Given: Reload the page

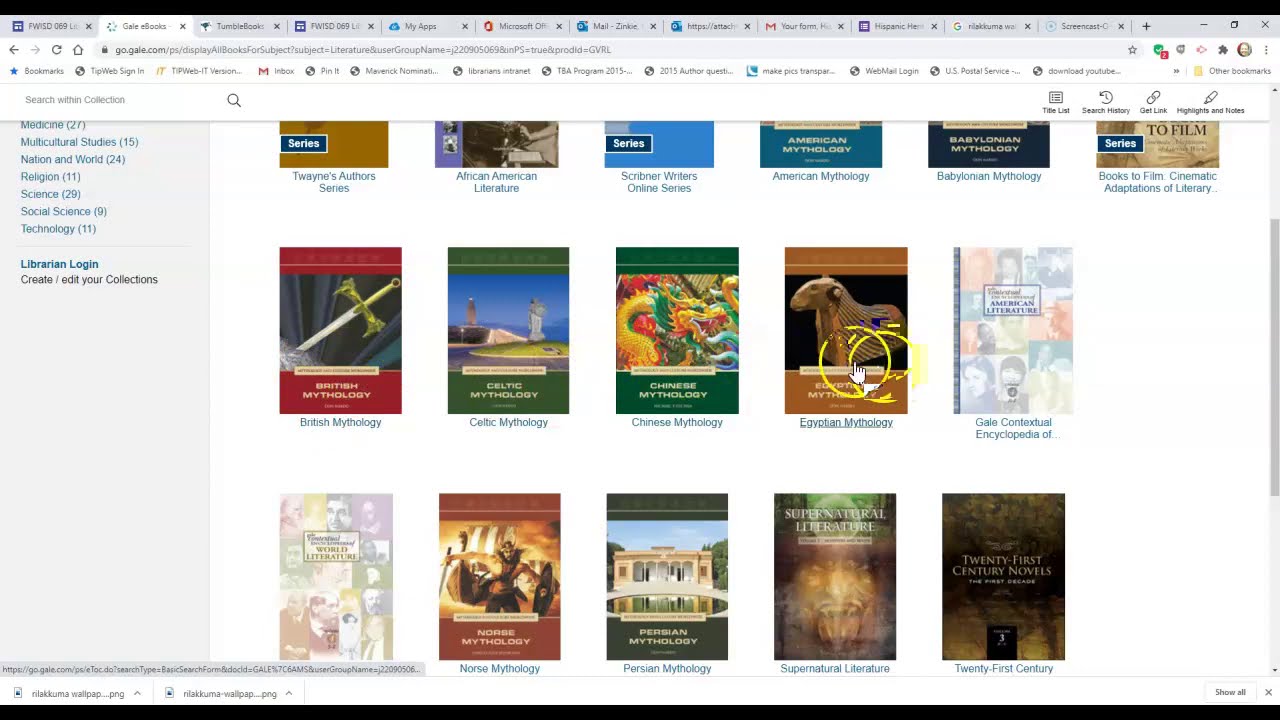Looking at the screenshot, I should 56,49.
